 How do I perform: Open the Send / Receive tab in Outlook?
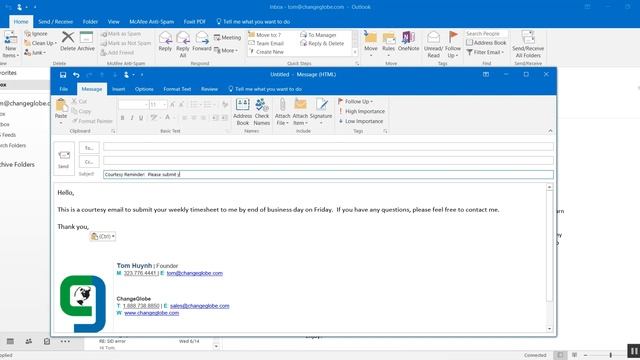(56, 22)
